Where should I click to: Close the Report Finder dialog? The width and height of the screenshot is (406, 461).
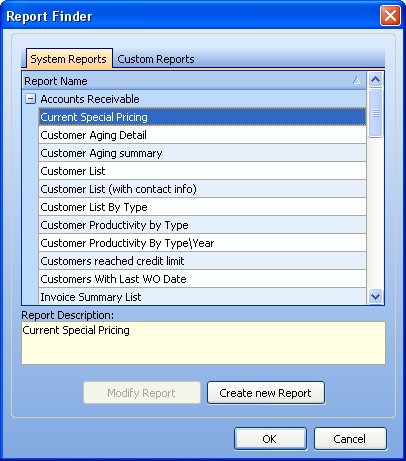click(390, 15)
